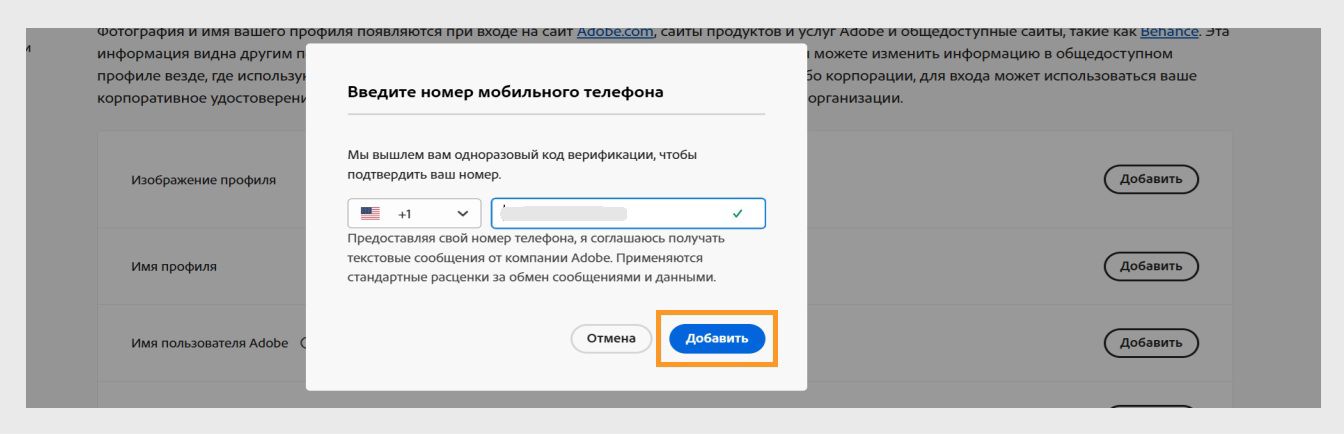This screenshot has height=434, width=1344.
Task: Open the Adobe.com link
Action: (x=615, y=32)
